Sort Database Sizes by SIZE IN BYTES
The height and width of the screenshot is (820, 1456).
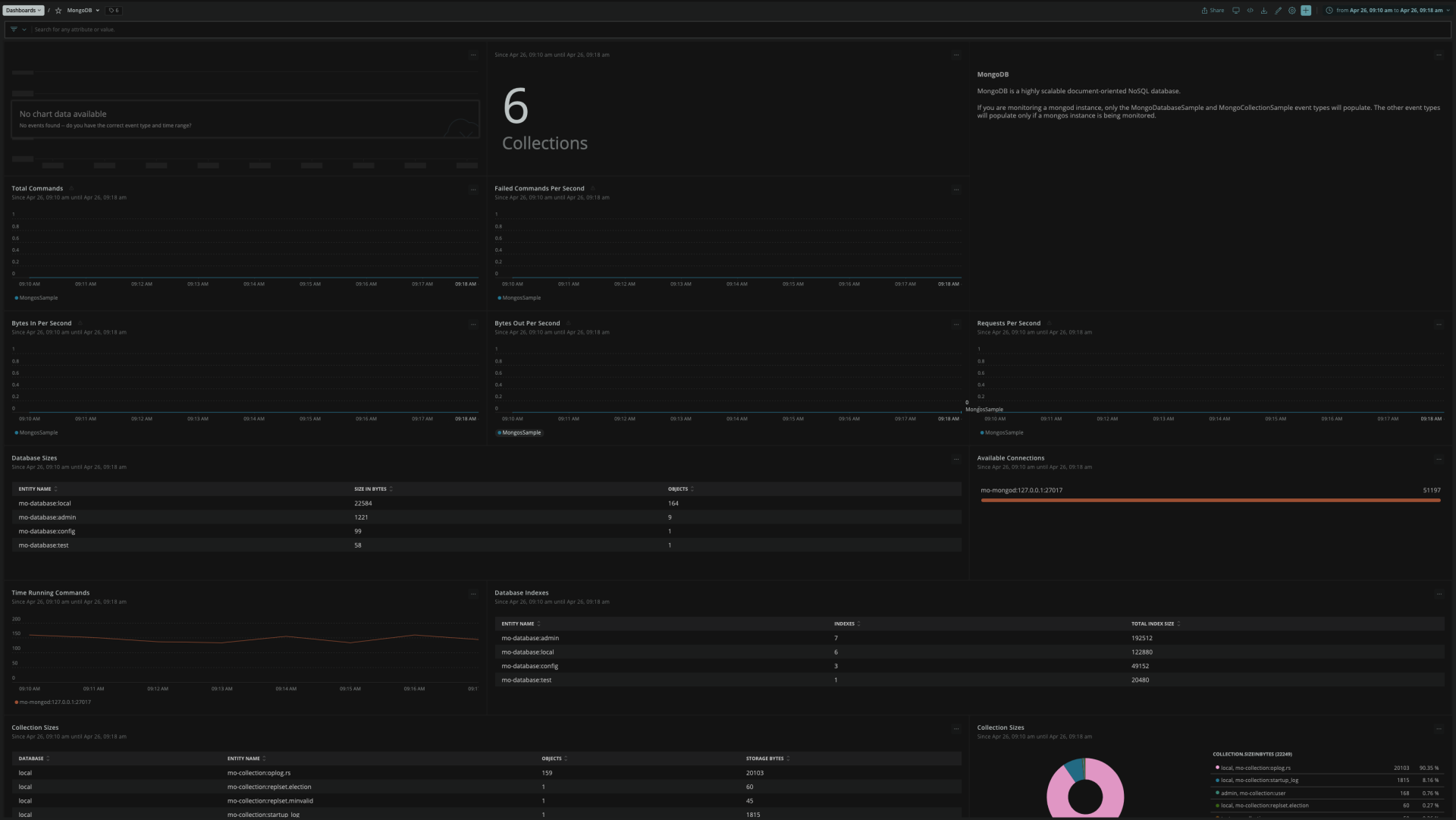369,489
